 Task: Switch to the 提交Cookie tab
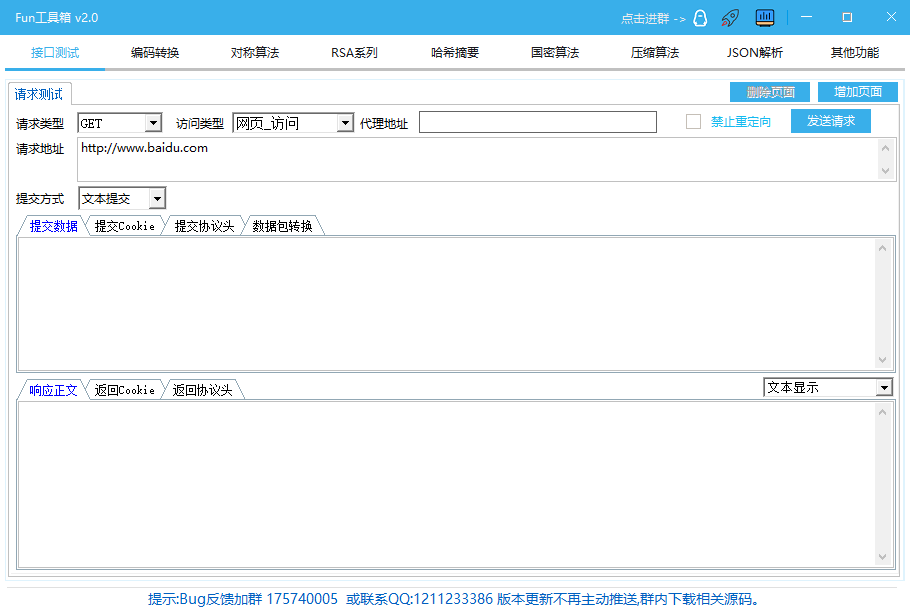coord(125,225)
